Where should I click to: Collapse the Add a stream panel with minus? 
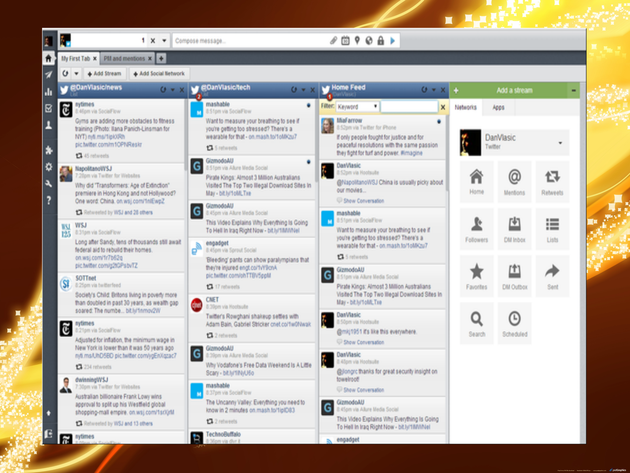[x=574, y=90]
